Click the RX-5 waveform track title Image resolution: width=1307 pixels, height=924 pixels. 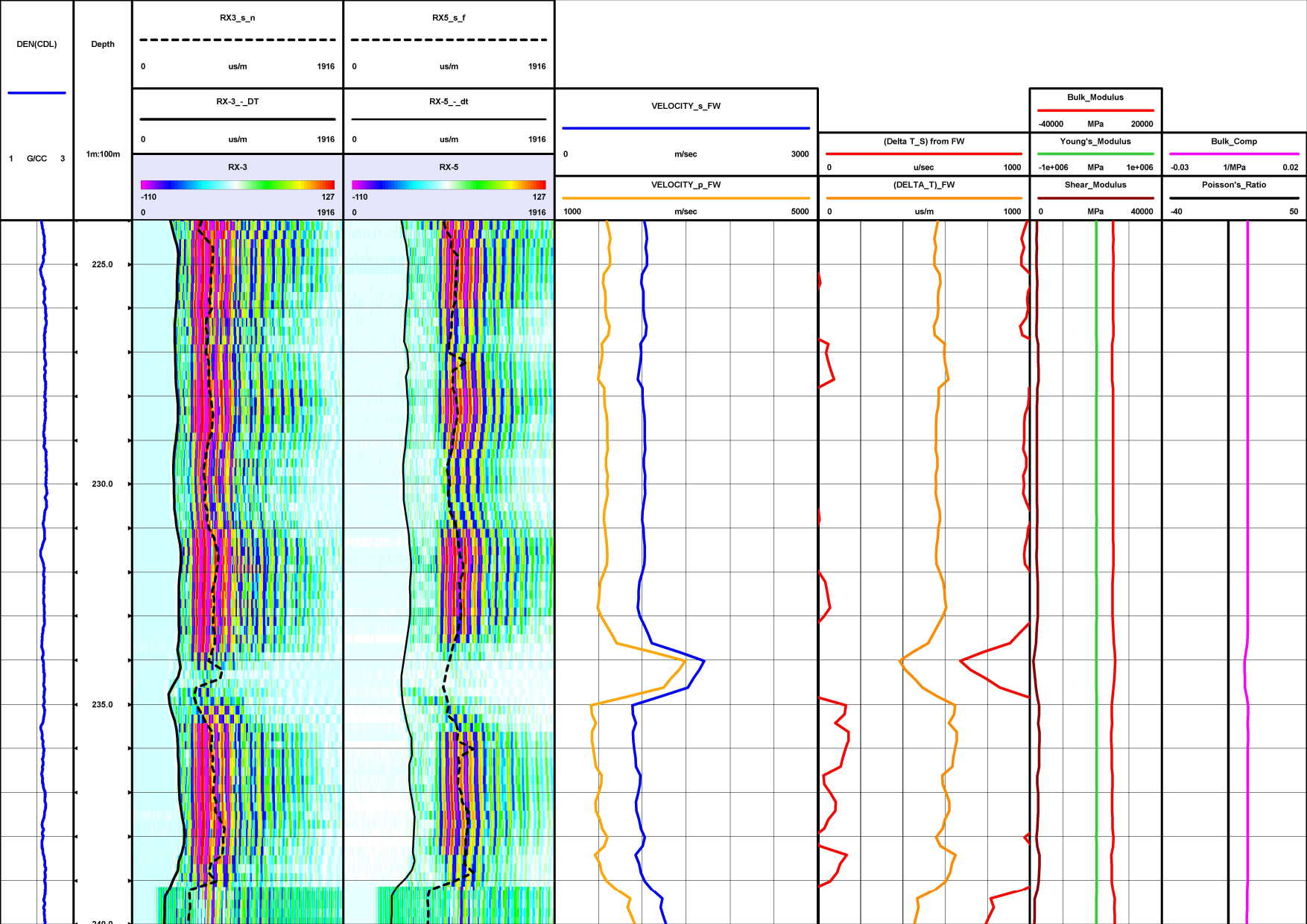tap(447, 167)
